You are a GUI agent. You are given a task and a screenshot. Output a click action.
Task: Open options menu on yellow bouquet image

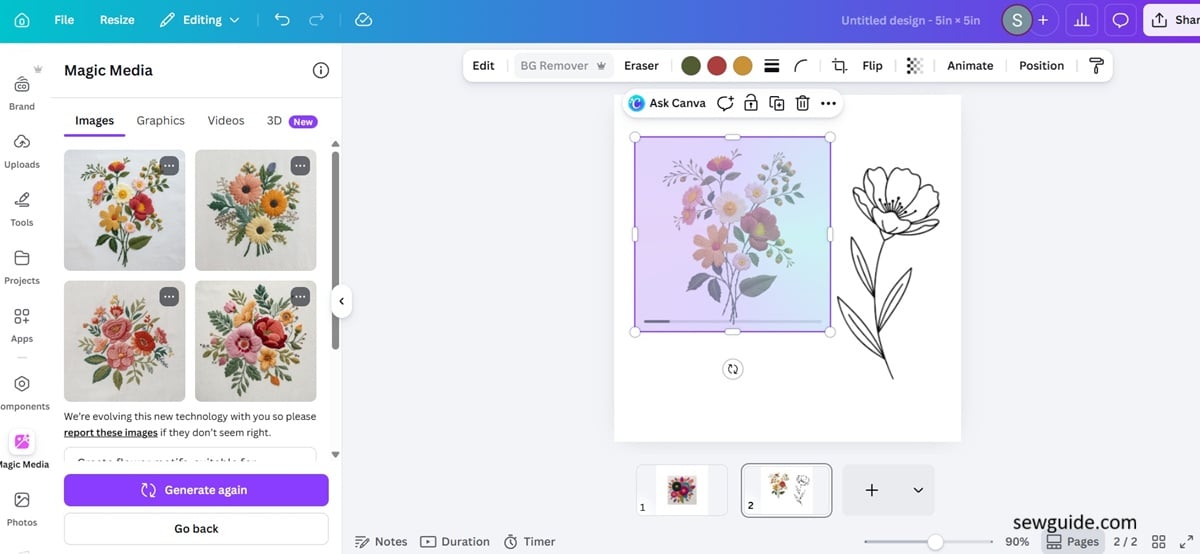[x=169, y=165]
